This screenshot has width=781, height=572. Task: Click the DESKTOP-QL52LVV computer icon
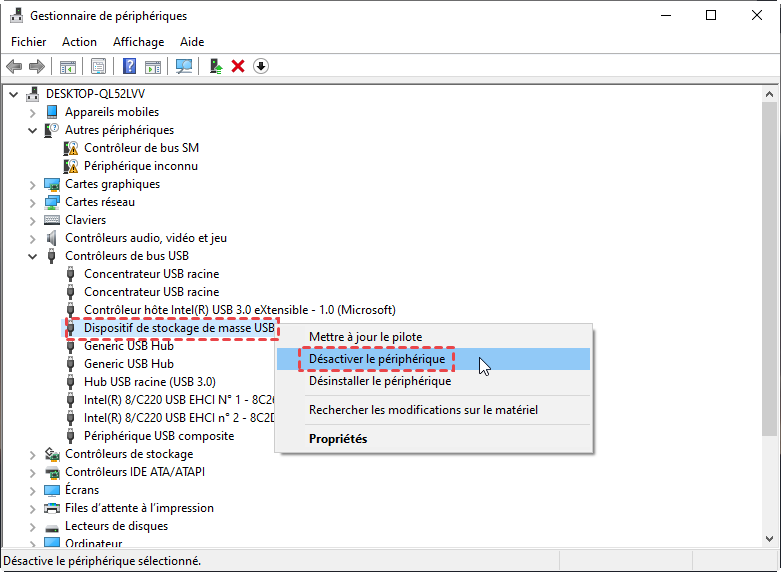click(33, 94)
